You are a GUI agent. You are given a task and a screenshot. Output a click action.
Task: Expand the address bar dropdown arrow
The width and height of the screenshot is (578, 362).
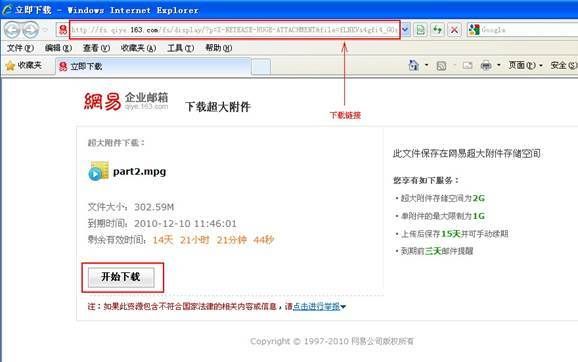click(405, 30)
